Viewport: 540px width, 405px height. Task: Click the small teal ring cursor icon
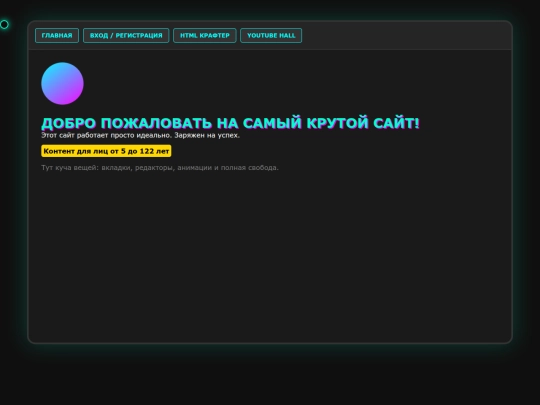coord(4,24)
